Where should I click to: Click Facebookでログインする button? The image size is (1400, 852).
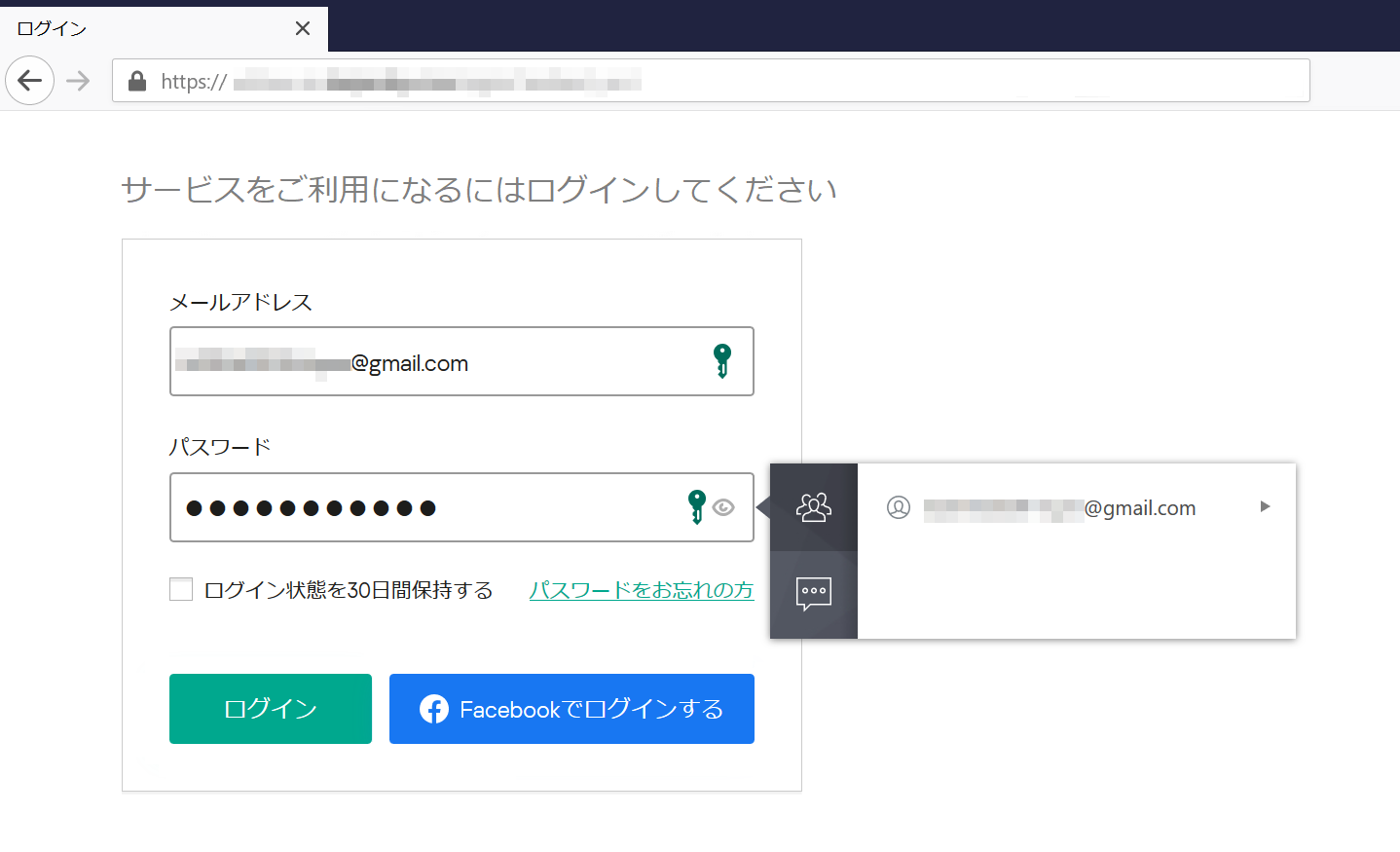pyautogui.click(x=571, y=709)
